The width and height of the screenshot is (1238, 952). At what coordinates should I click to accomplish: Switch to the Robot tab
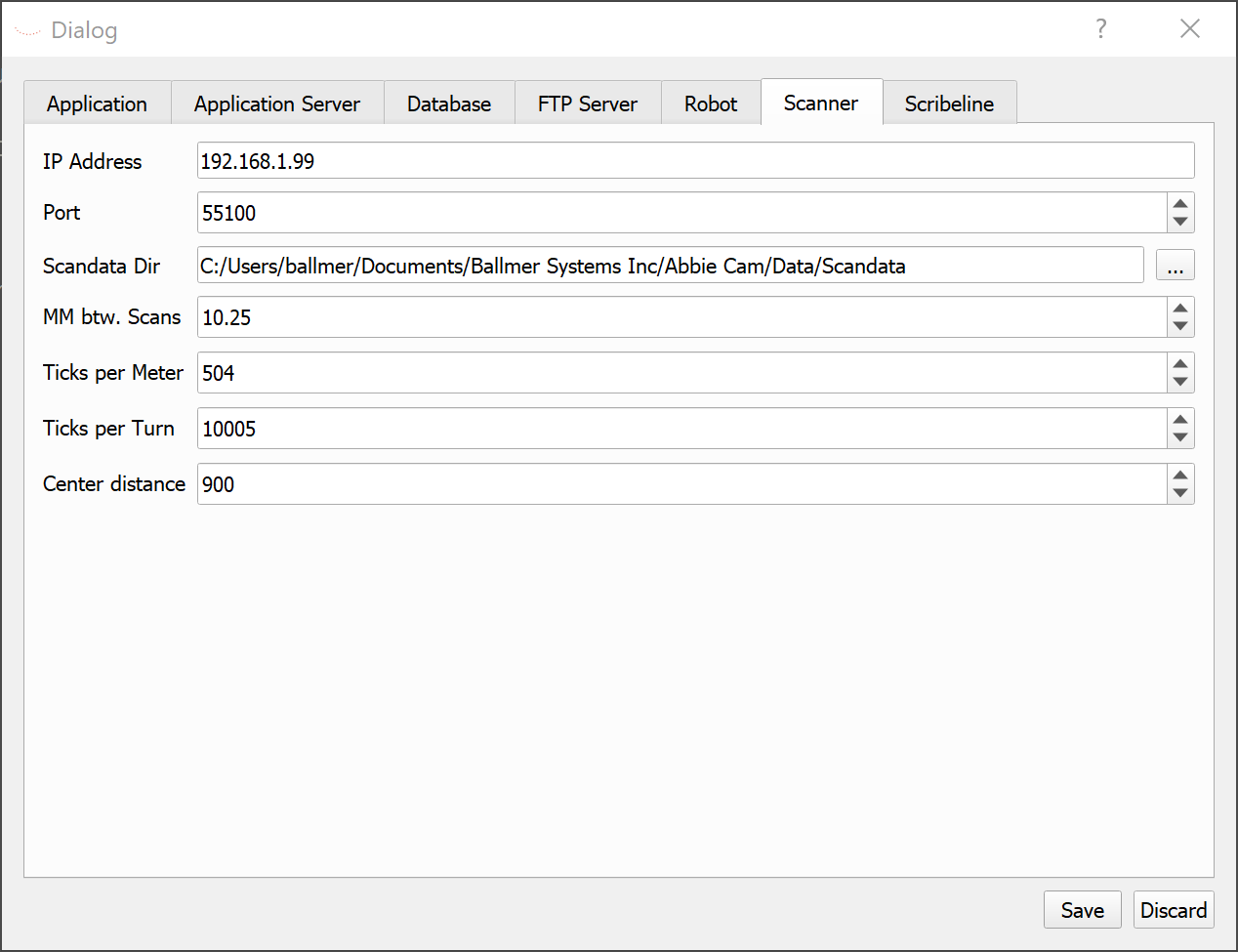(711, 103)
